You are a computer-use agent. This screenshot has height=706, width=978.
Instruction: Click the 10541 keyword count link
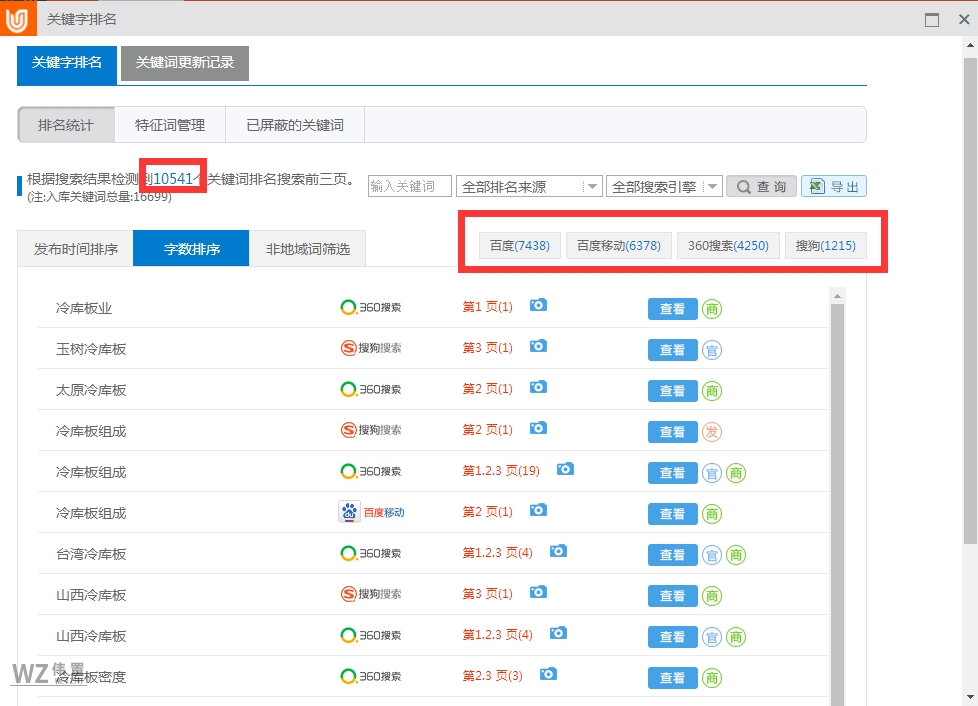[x=171, y=178]
